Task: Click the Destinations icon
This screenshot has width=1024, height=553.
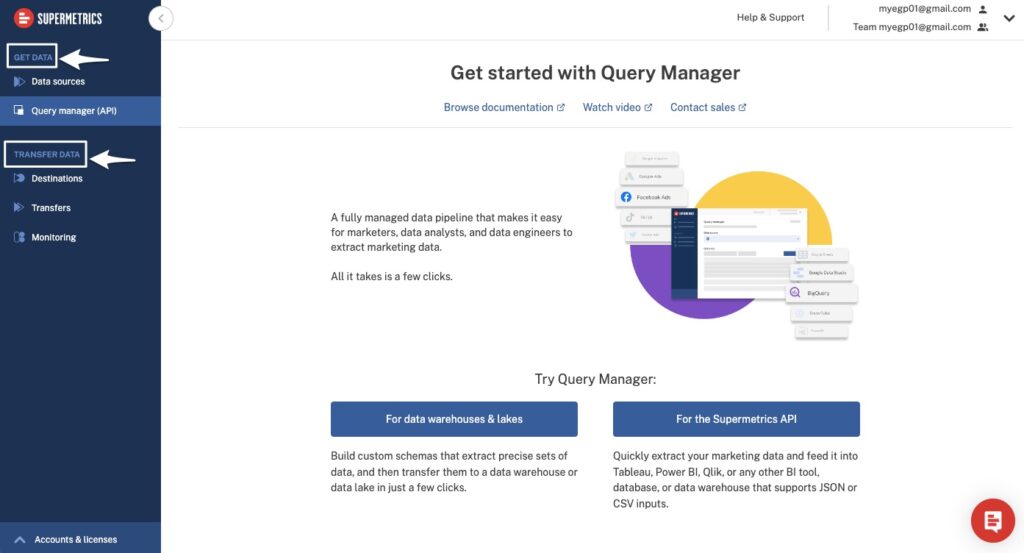Action: pyautogui.click(x=19, y=178)
